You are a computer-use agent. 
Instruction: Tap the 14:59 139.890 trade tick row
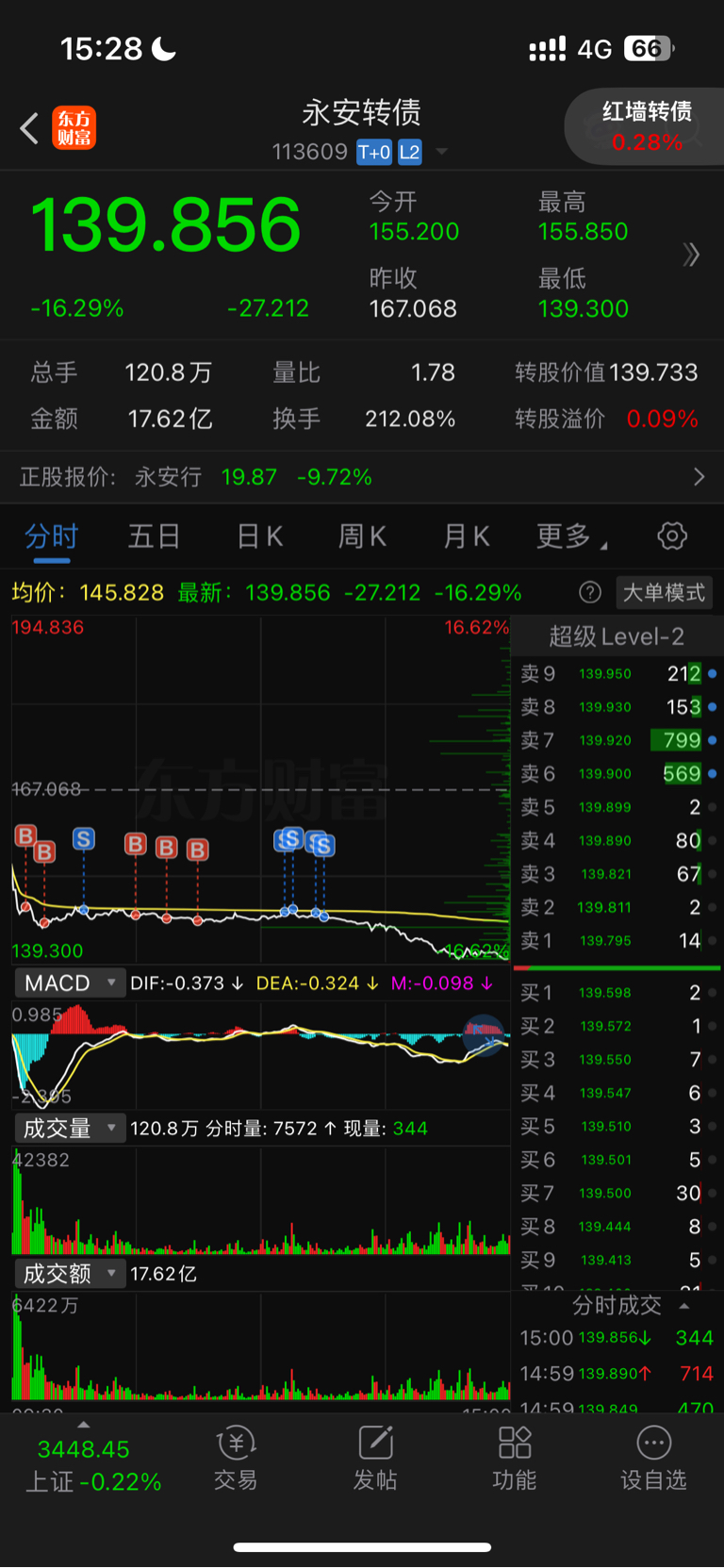[617, 1374]
